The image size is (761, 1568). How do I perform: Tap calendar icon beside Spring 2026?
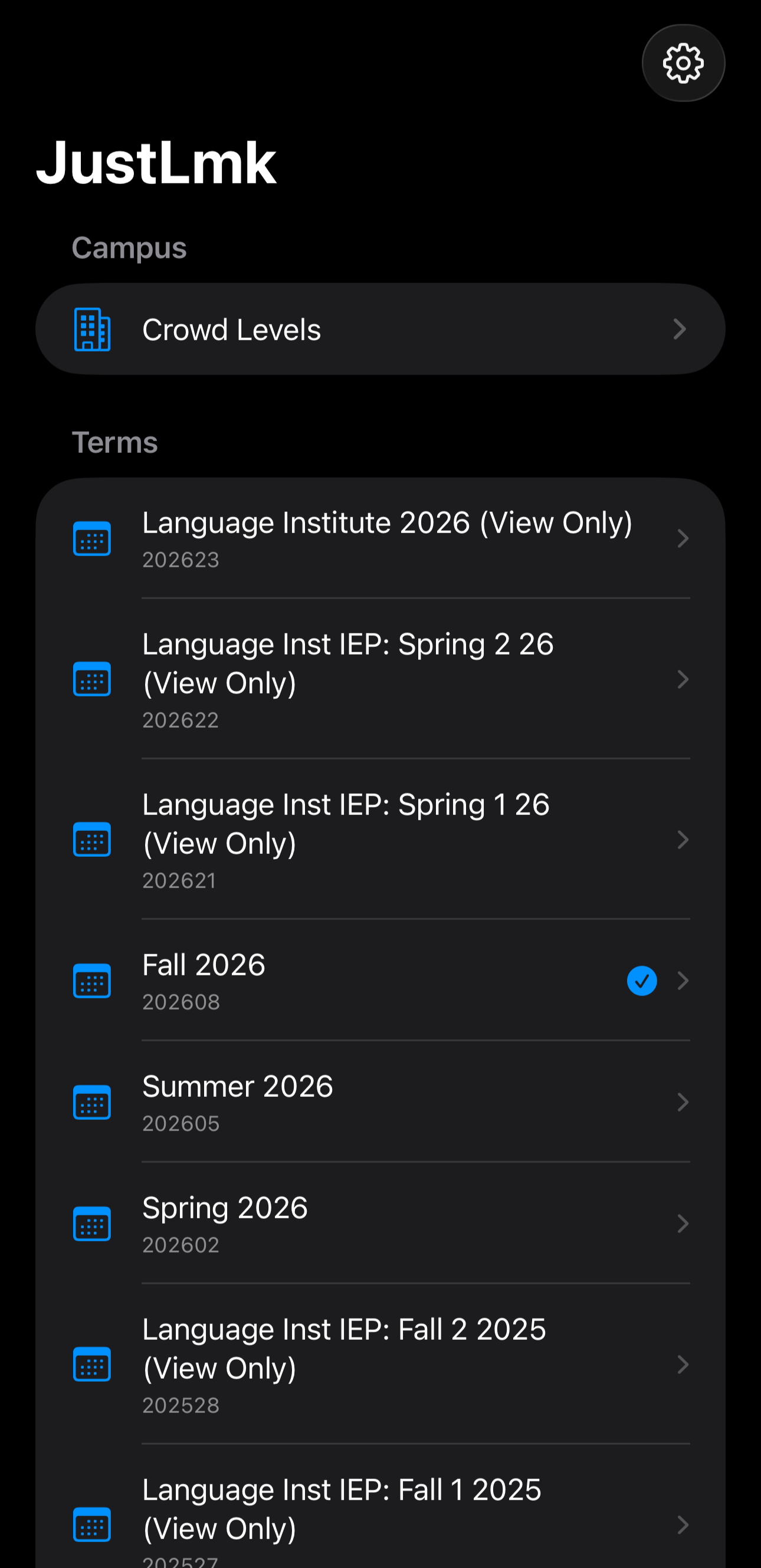pos(92,1224)
